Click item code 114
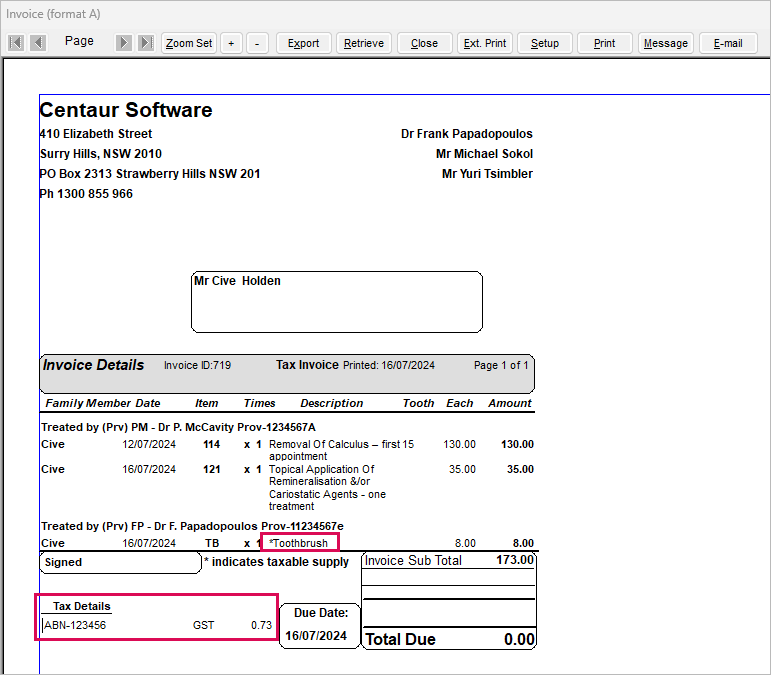Viewport: 771px width, 675px height. click(211, 444)
